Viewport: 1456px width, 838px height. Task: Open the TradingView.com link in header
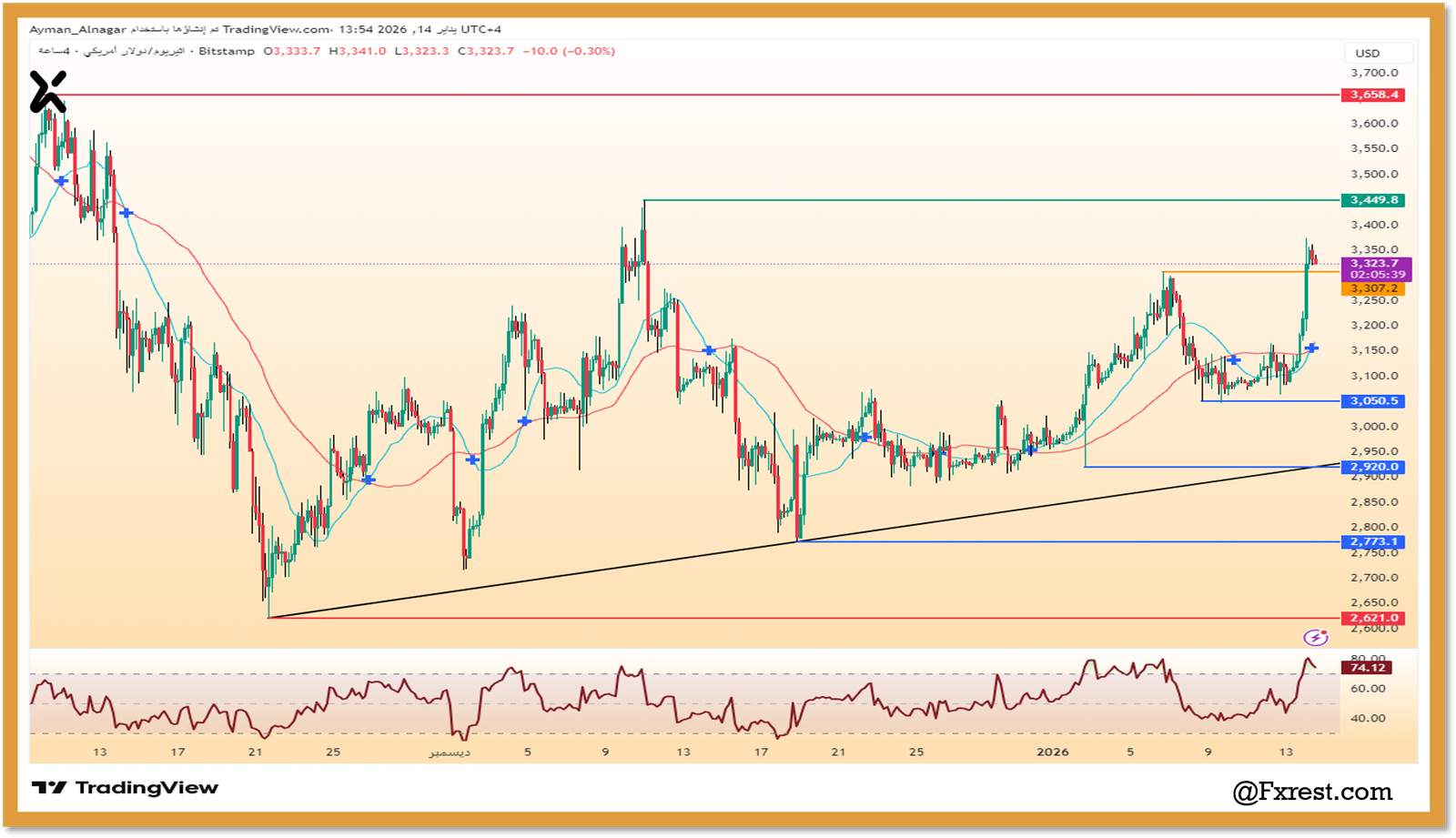point(273,28)
